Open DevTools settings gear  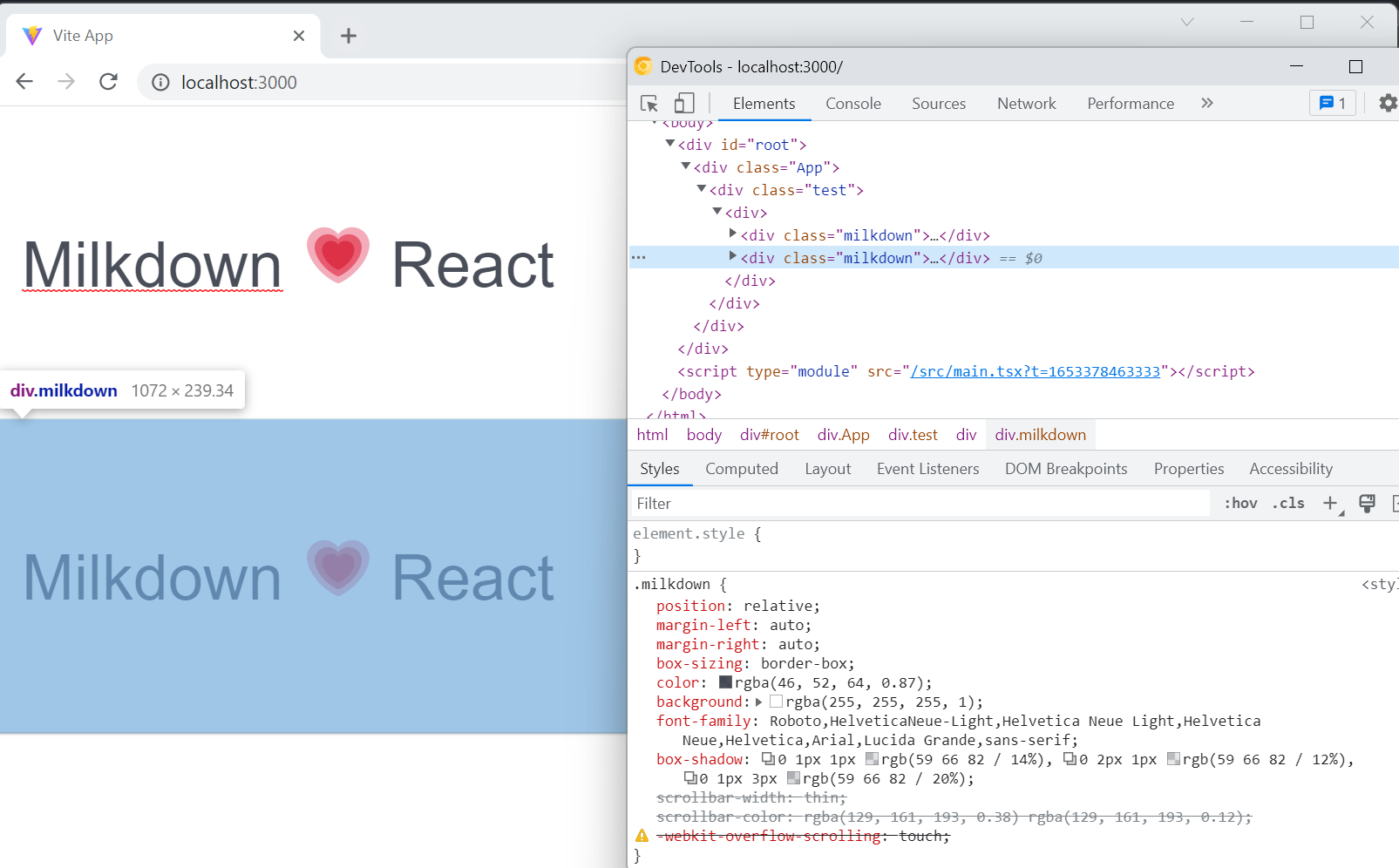[1386, 103]
